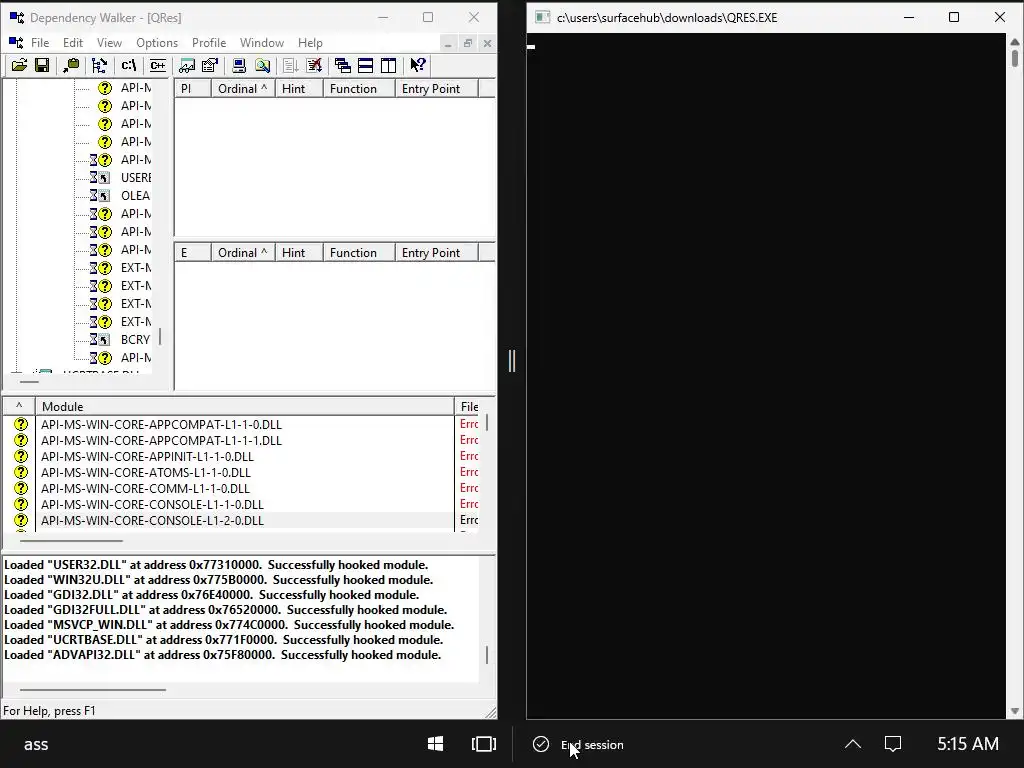Click the Cascade windows toolbar icon
The width and height of the screenshot is (1024, 768).
pos(342,65)
